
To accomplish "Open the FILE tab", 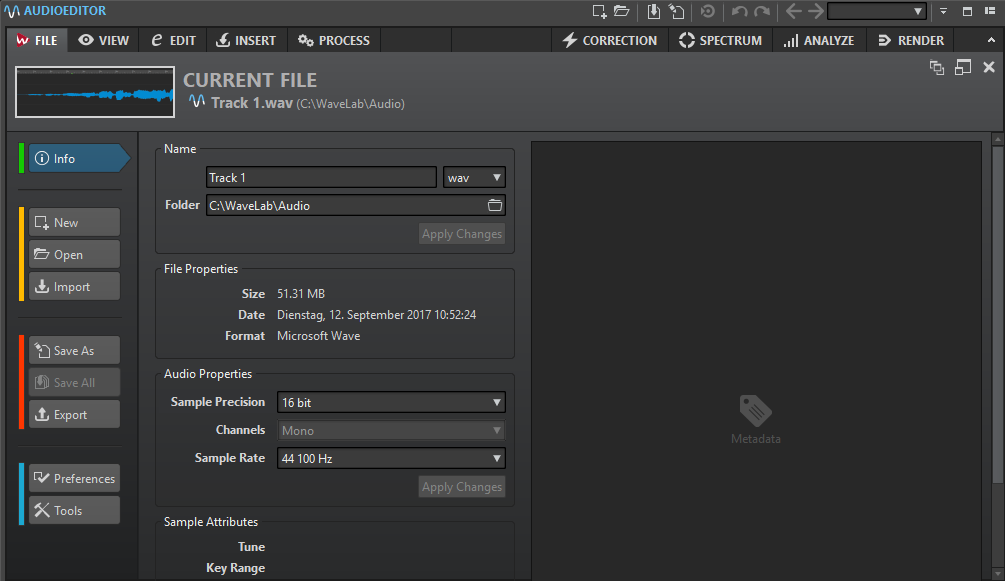I will pyautogui.click(x=37, y=40).
